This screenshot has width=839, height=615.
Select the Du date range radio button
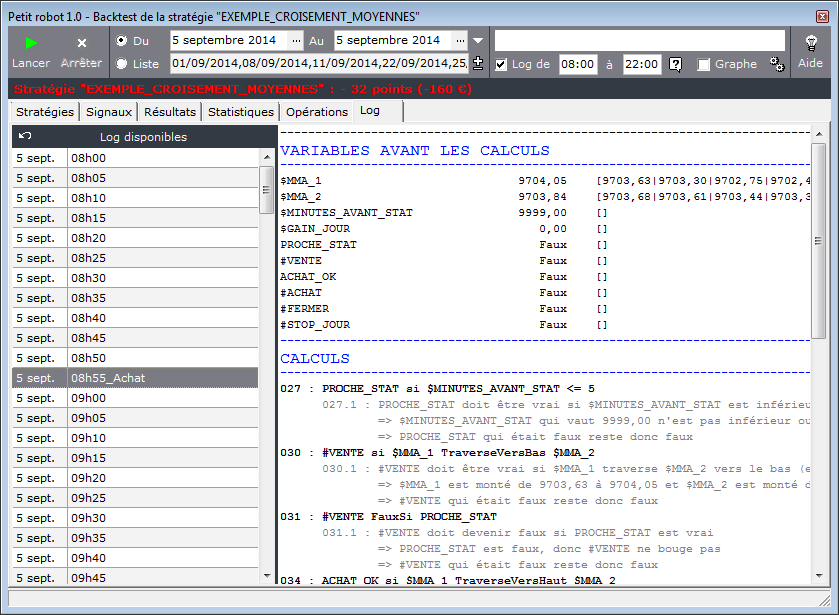[122, 41]
